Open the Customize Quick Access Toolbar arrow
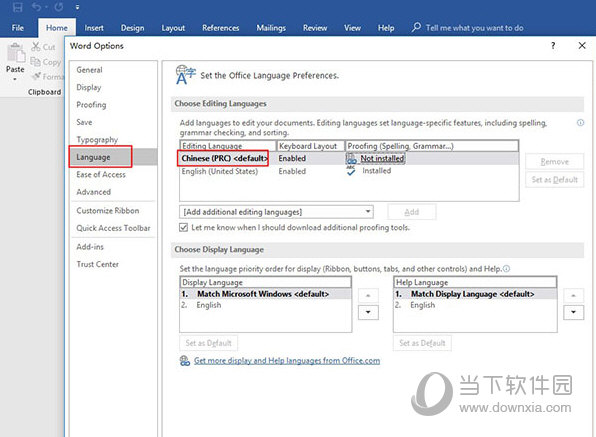This screenshot has width=596, height=437. pos(77,7)
